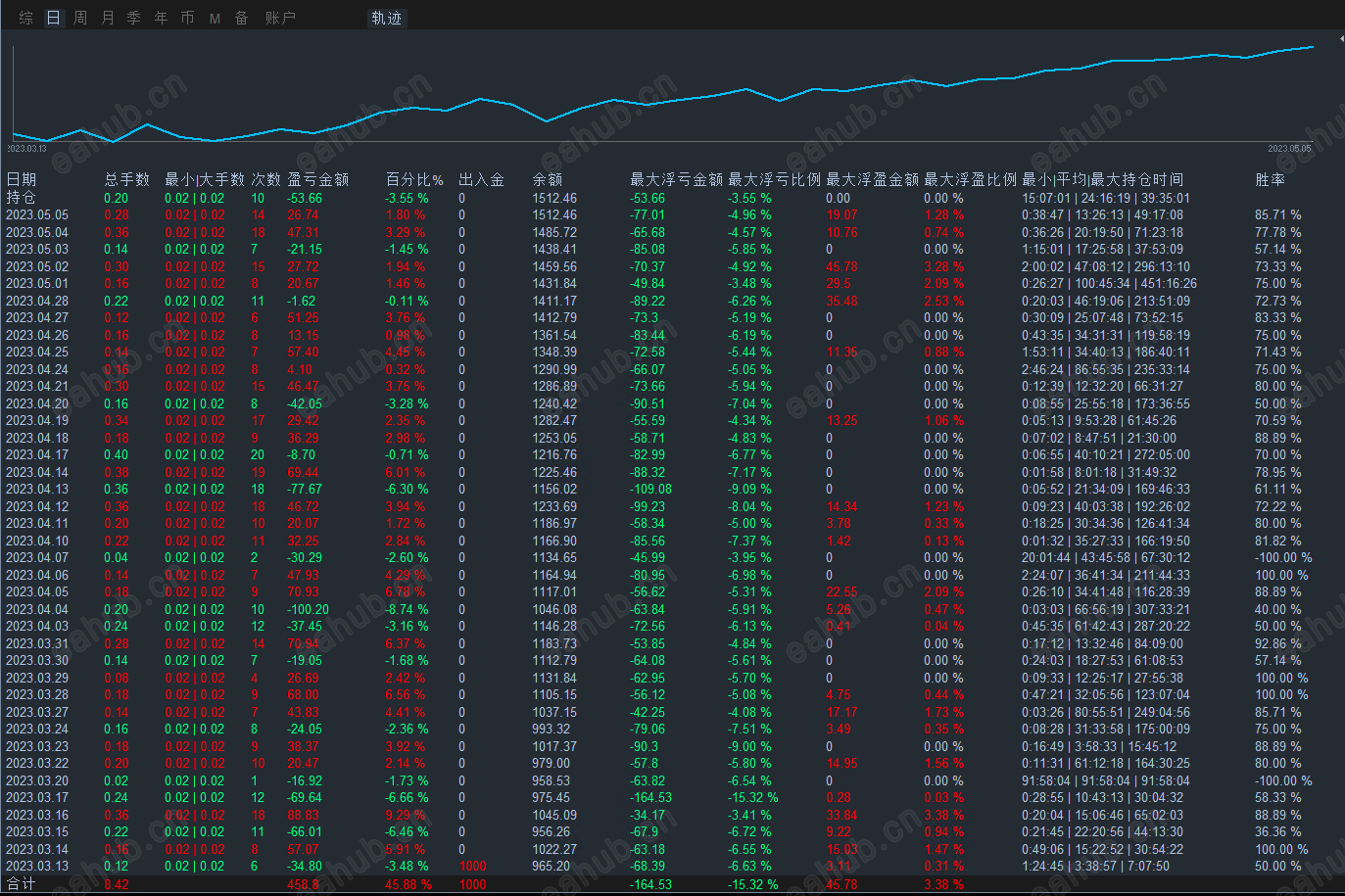Toggle the 轨迹 trajectory button
1345x896 pixels.
387,18
